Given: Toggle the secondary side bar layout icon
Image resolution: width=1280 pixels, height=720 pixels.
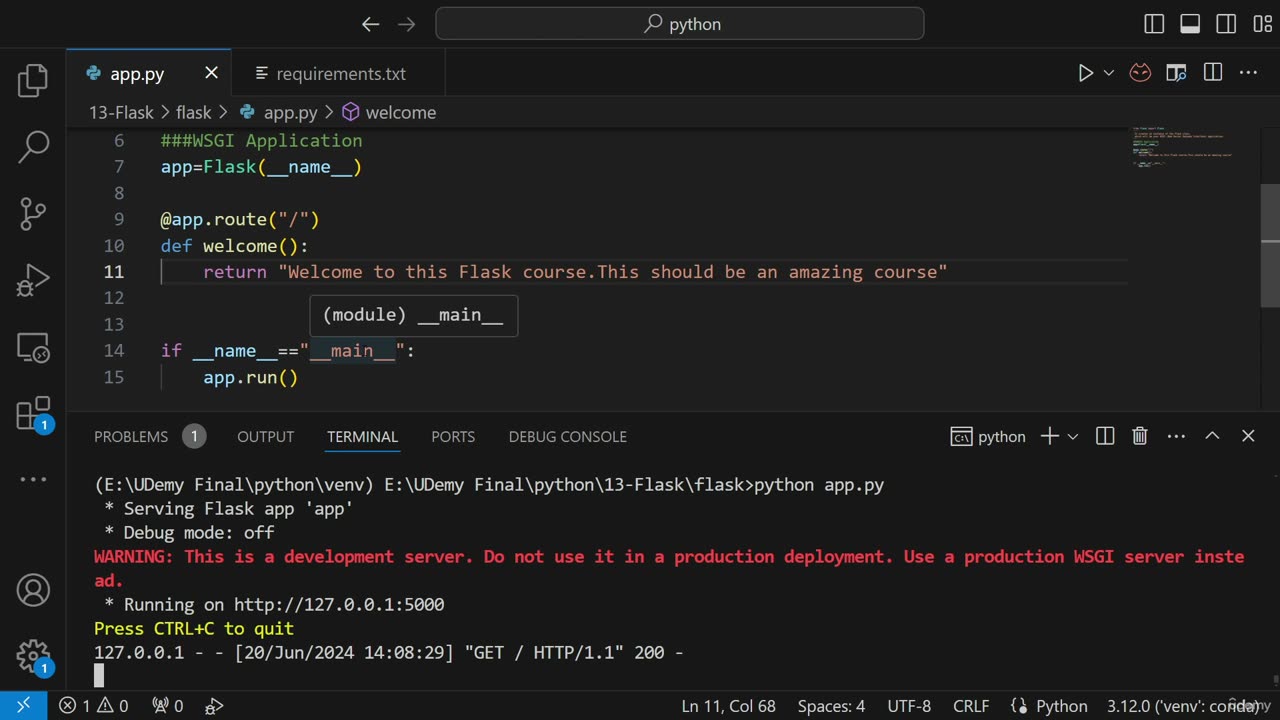Looking at the screenshot, I should click(x=1226, y=24).
